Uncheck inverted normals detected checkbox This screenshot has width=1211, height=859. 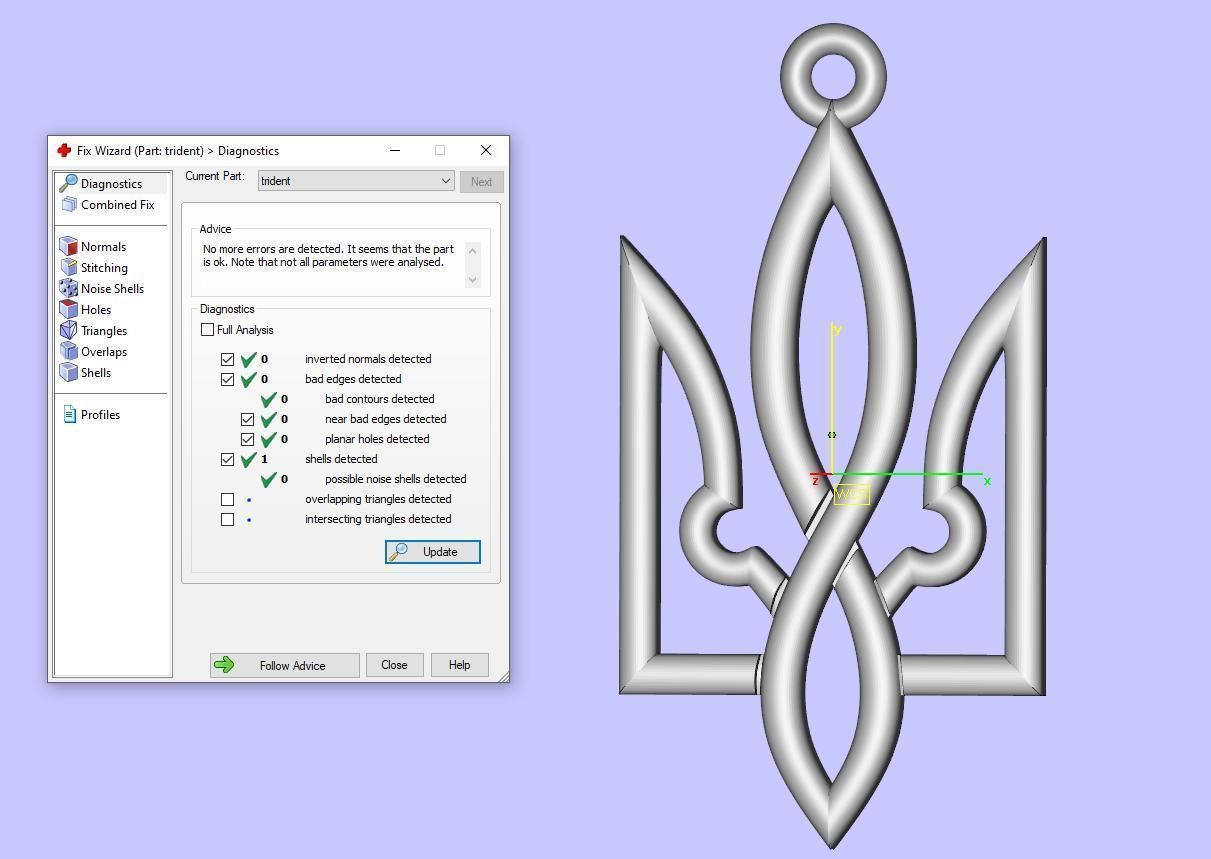tap(227, 359)
